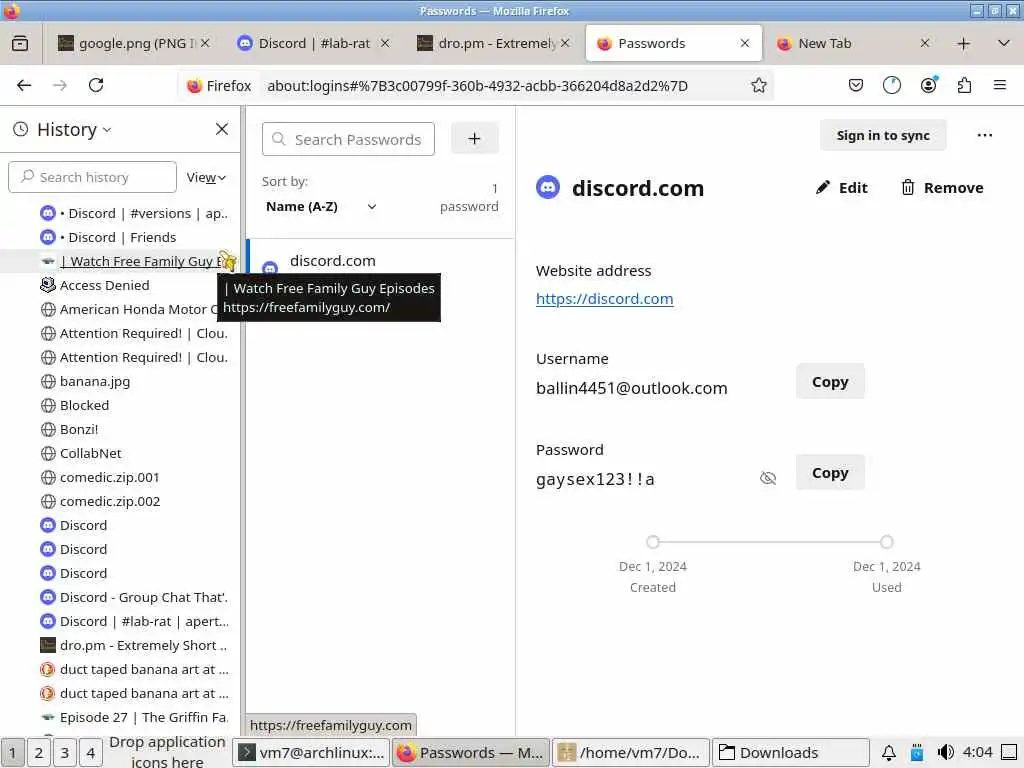The height and width of the screenshot is (768, 1024).
Task: Open the circular timer extension icon
Action: coord(891,86)
